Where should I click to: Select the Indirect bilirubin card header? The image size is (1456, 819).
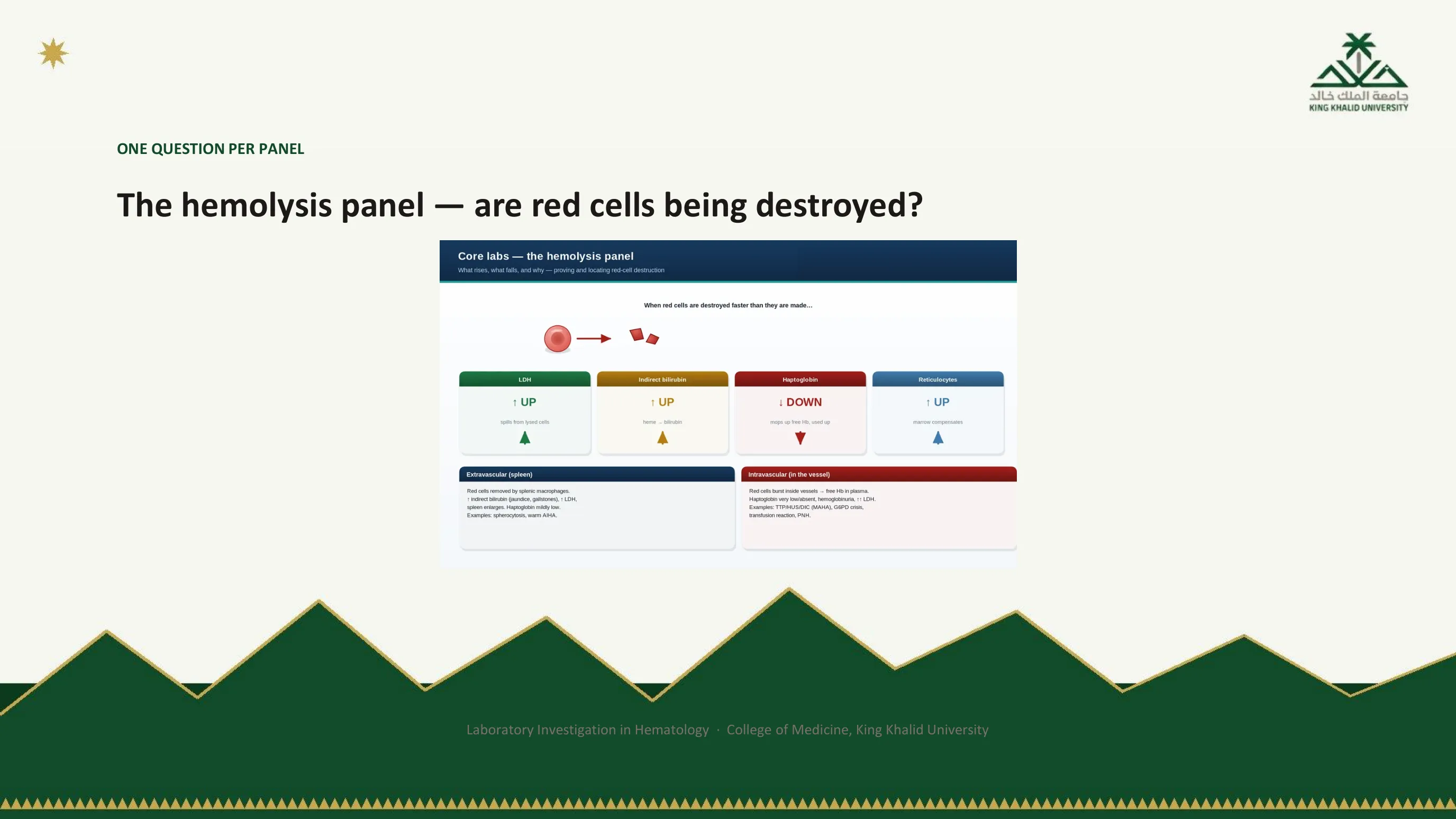click(x=662, y=379)
